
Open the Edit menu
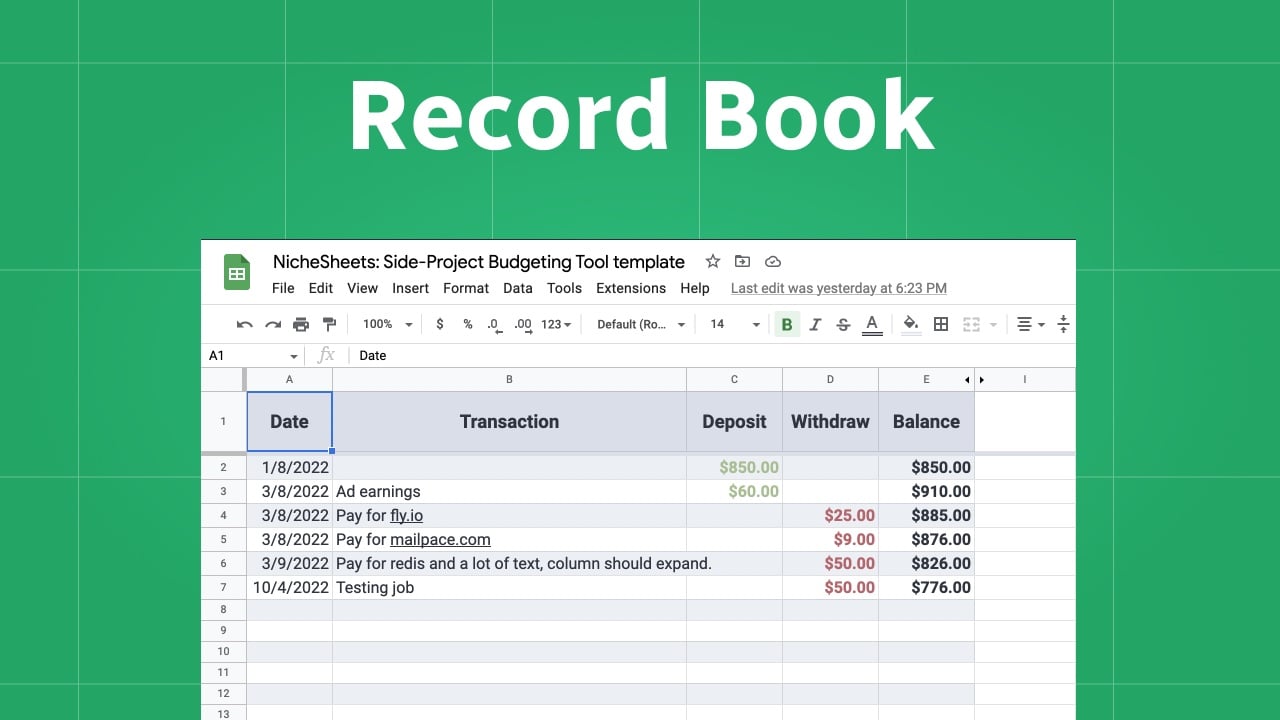[x=321, y=288]
